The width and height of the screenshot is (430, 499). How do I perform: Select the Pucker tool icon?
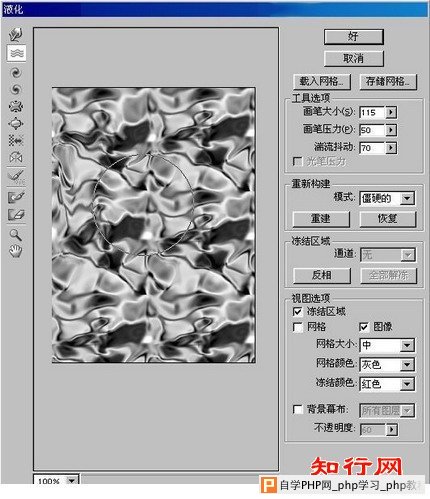16,106
